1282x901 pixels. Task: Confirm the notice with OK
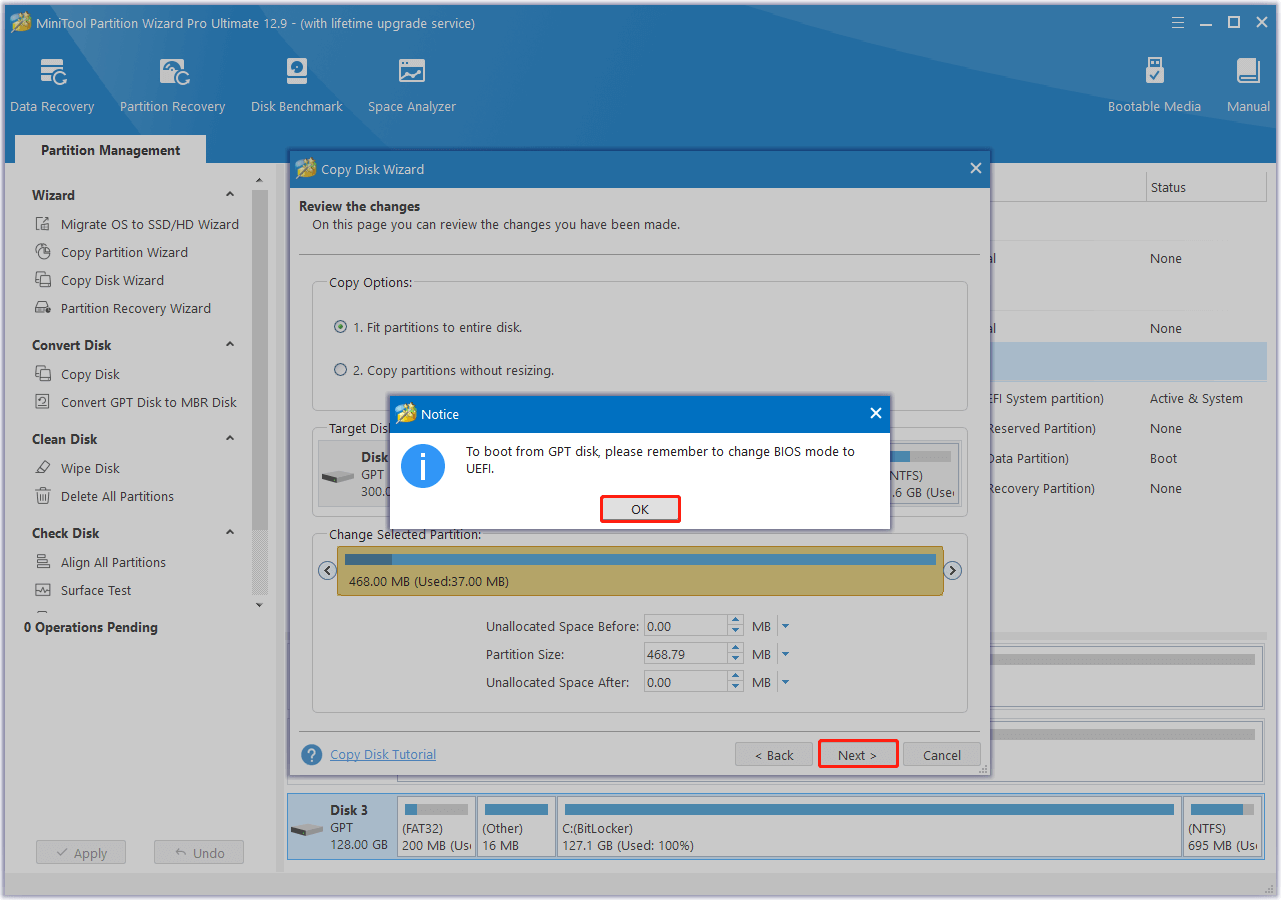click(x=640, y=509)
